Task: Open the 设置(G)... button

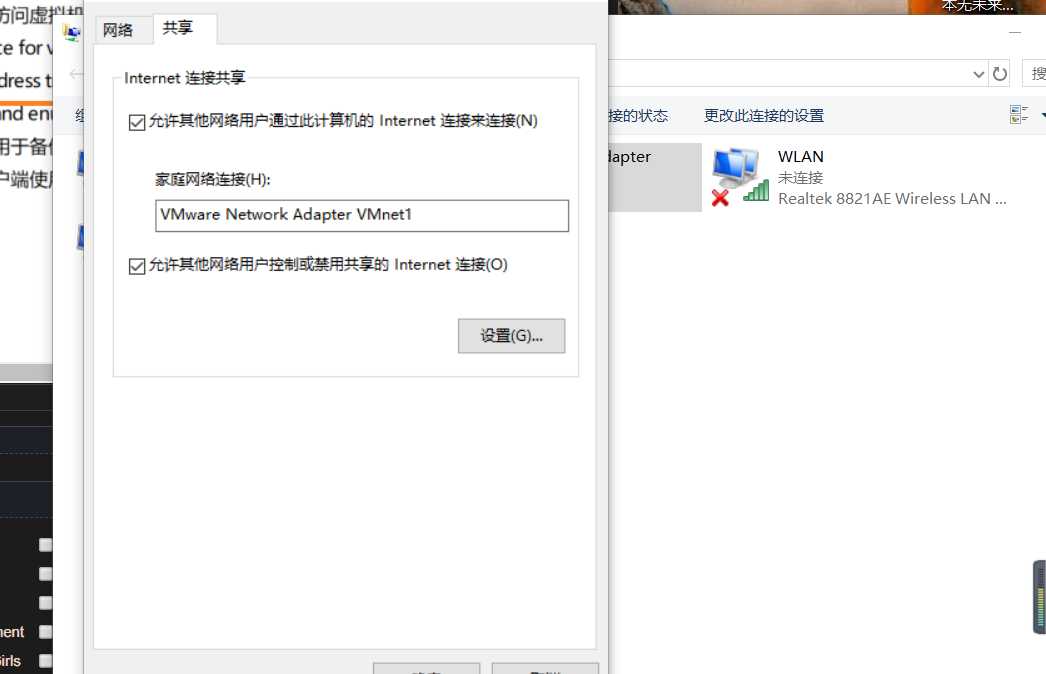Action: (511, 336)
